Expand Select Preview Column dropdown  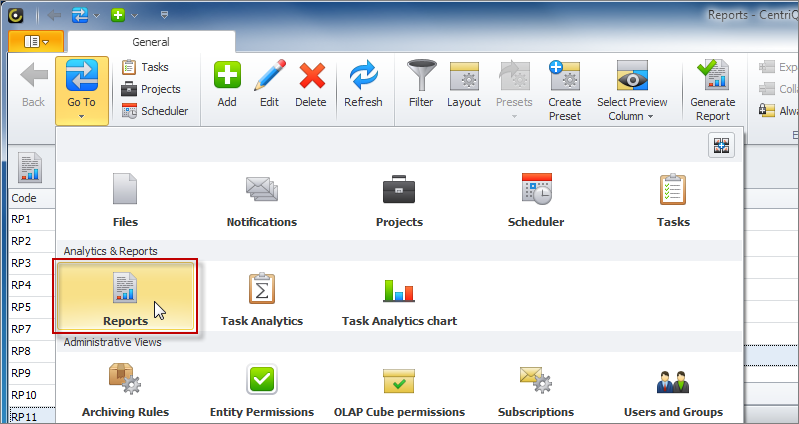click(x=632, y=91)
